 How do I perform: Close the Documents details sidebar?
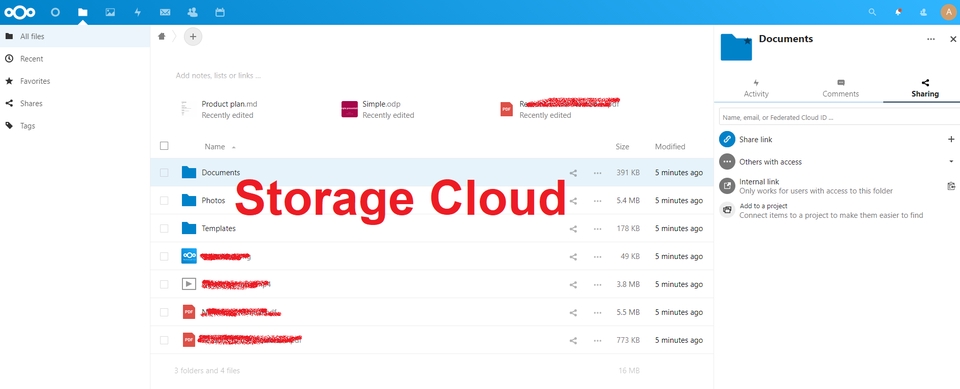pyautogui.click(x=953, y=39)
